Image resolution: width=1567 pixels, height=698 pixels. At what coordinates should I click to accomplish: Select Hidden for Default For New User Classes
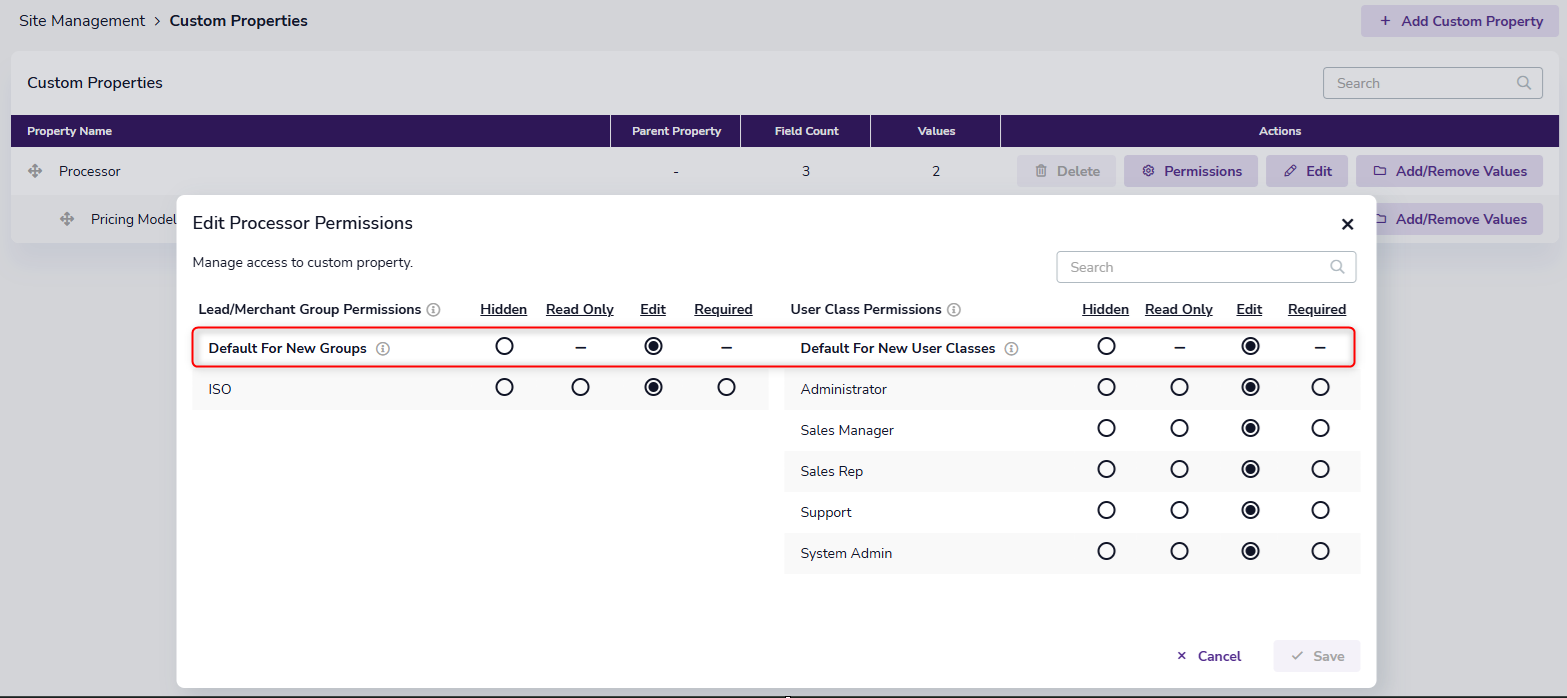tap(1106, 346)
